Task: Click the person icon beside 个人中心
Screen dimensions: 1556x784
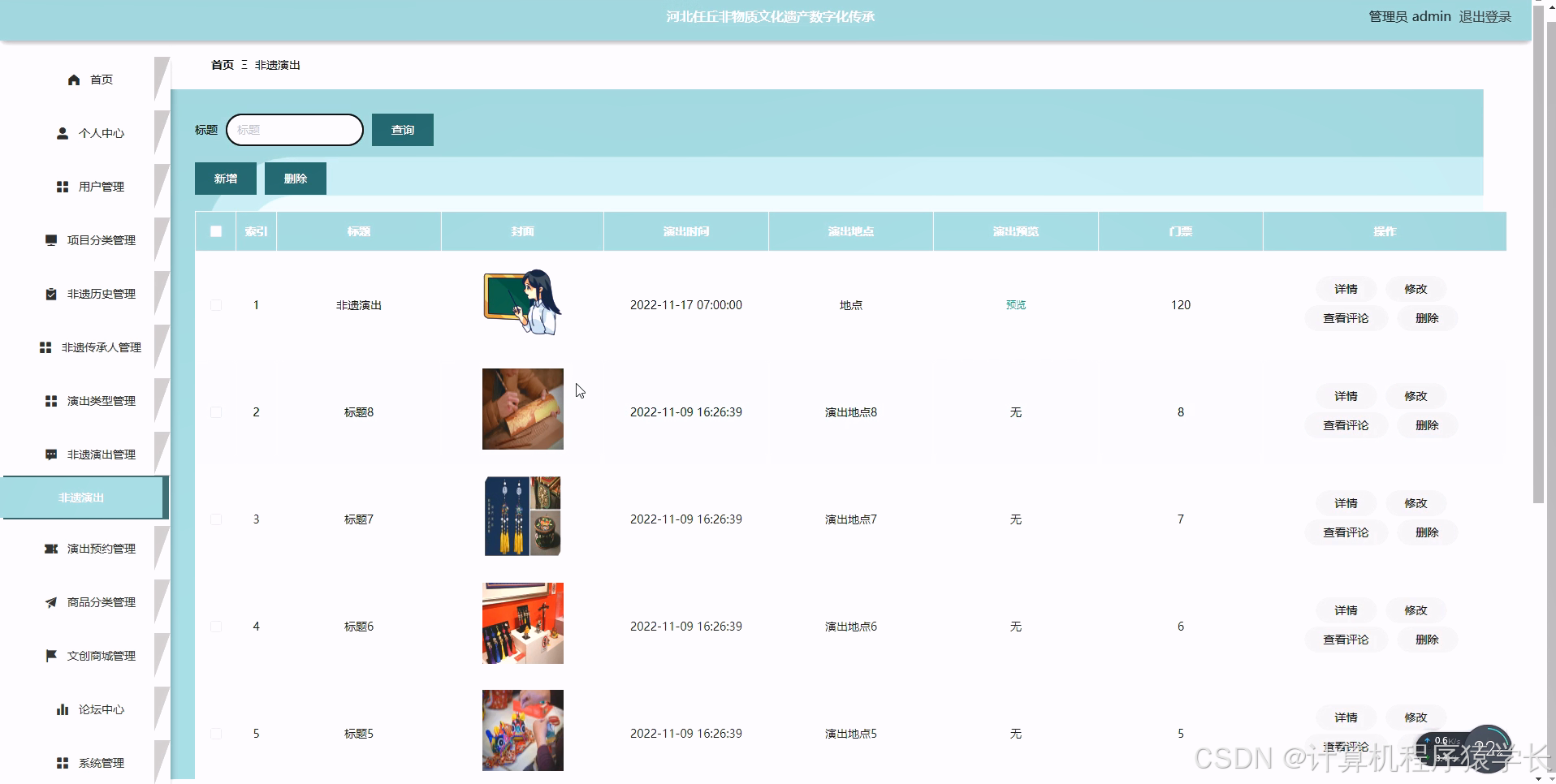Action: [x=63, y=133]
